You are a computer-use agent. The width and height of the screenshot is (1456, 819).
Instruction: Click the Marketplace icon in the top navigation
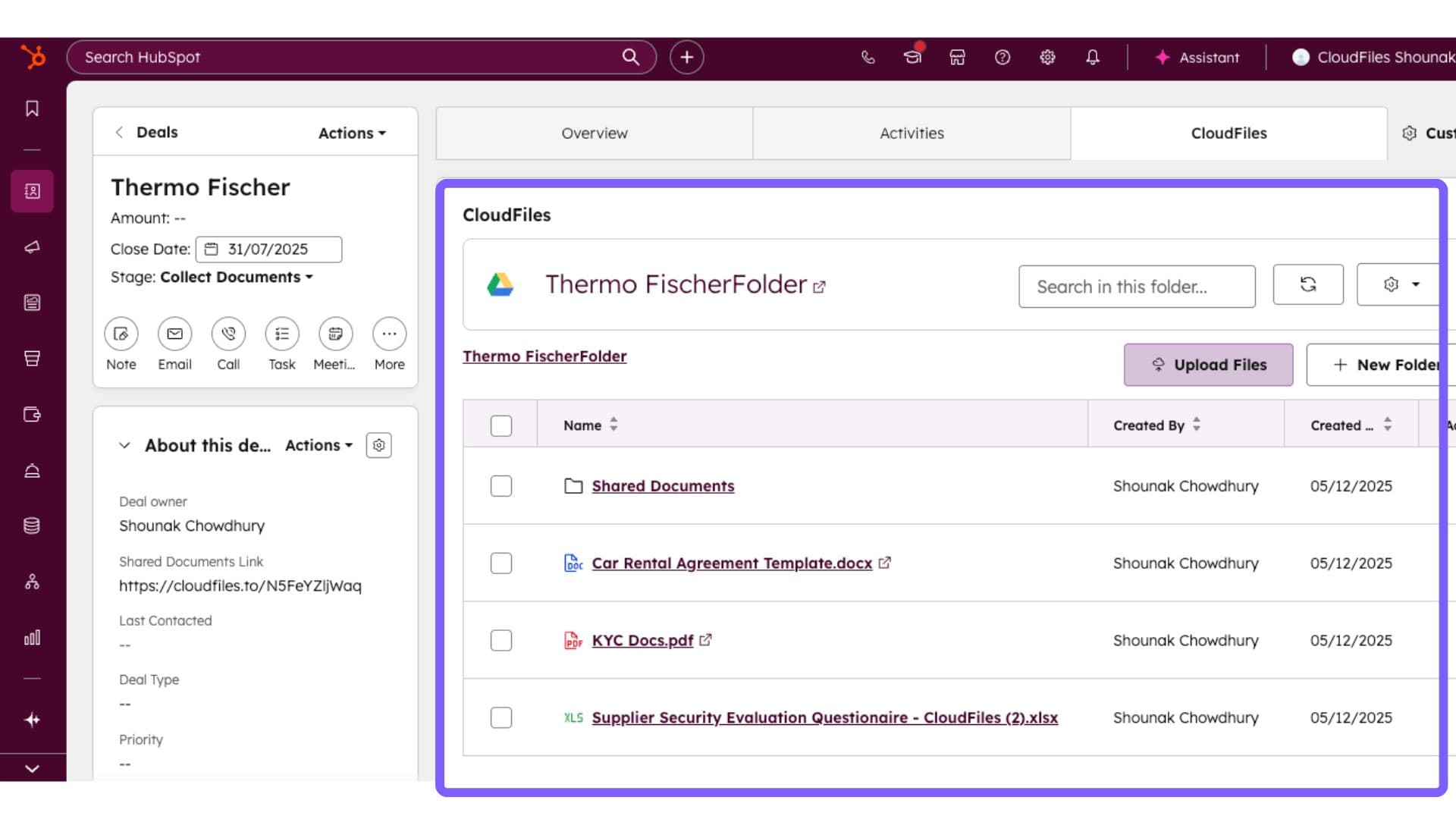pos(957,57)
